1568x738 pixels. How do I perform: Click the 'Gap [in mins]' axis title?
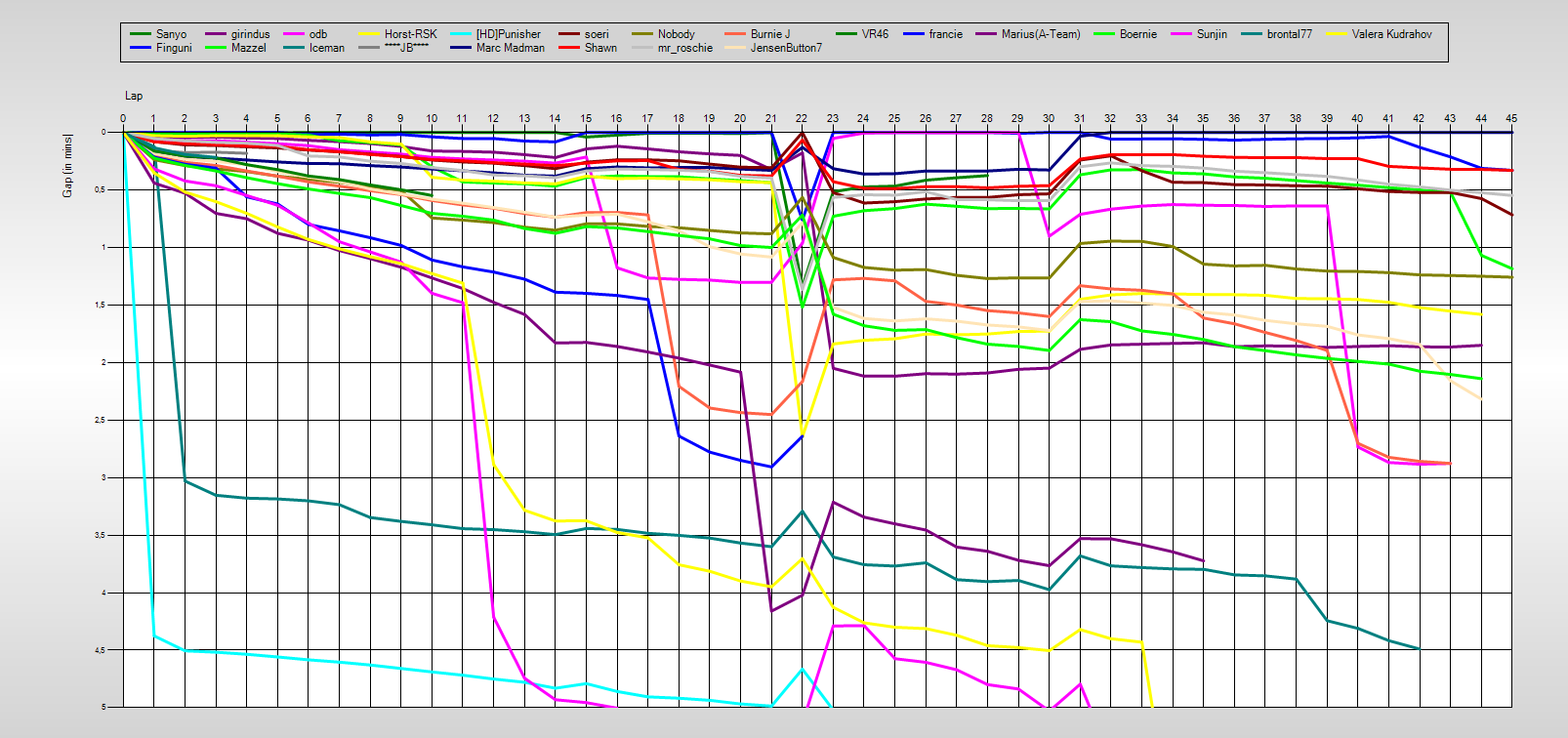click(67, 165)
